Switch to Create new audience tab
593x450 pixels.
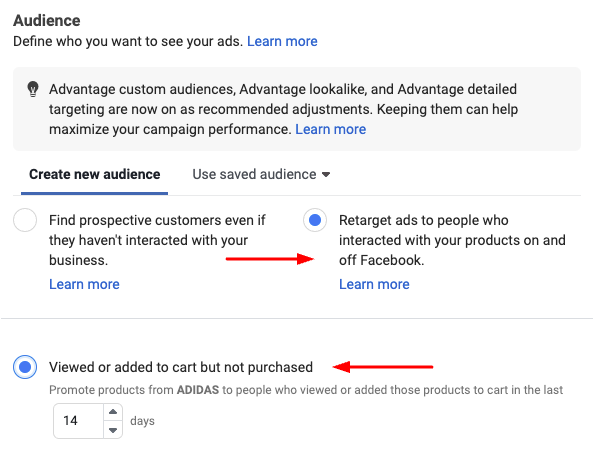(95, 174)
